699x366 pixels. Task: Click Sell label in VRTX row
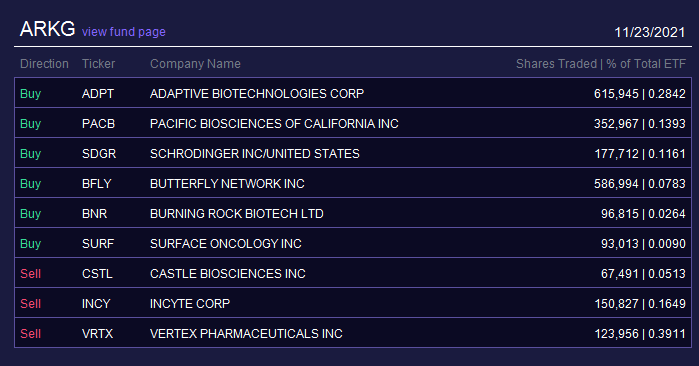[x=30, y=333]
